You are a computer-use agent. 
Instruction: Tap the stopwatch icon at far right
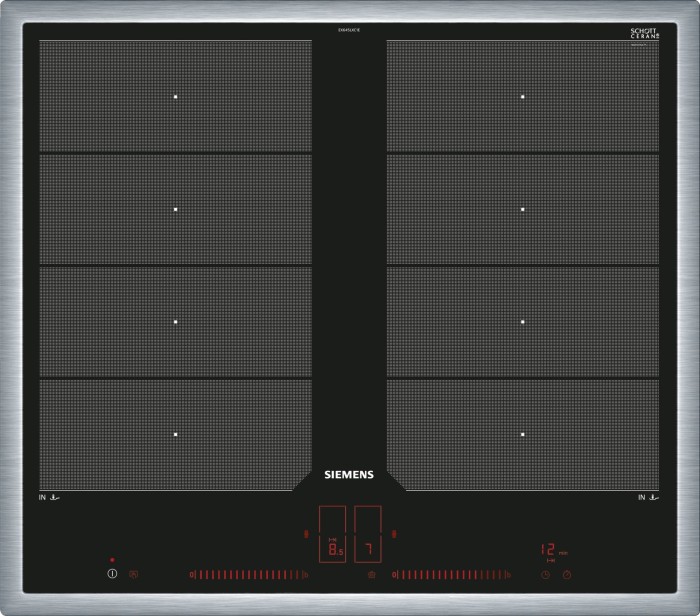567,574
